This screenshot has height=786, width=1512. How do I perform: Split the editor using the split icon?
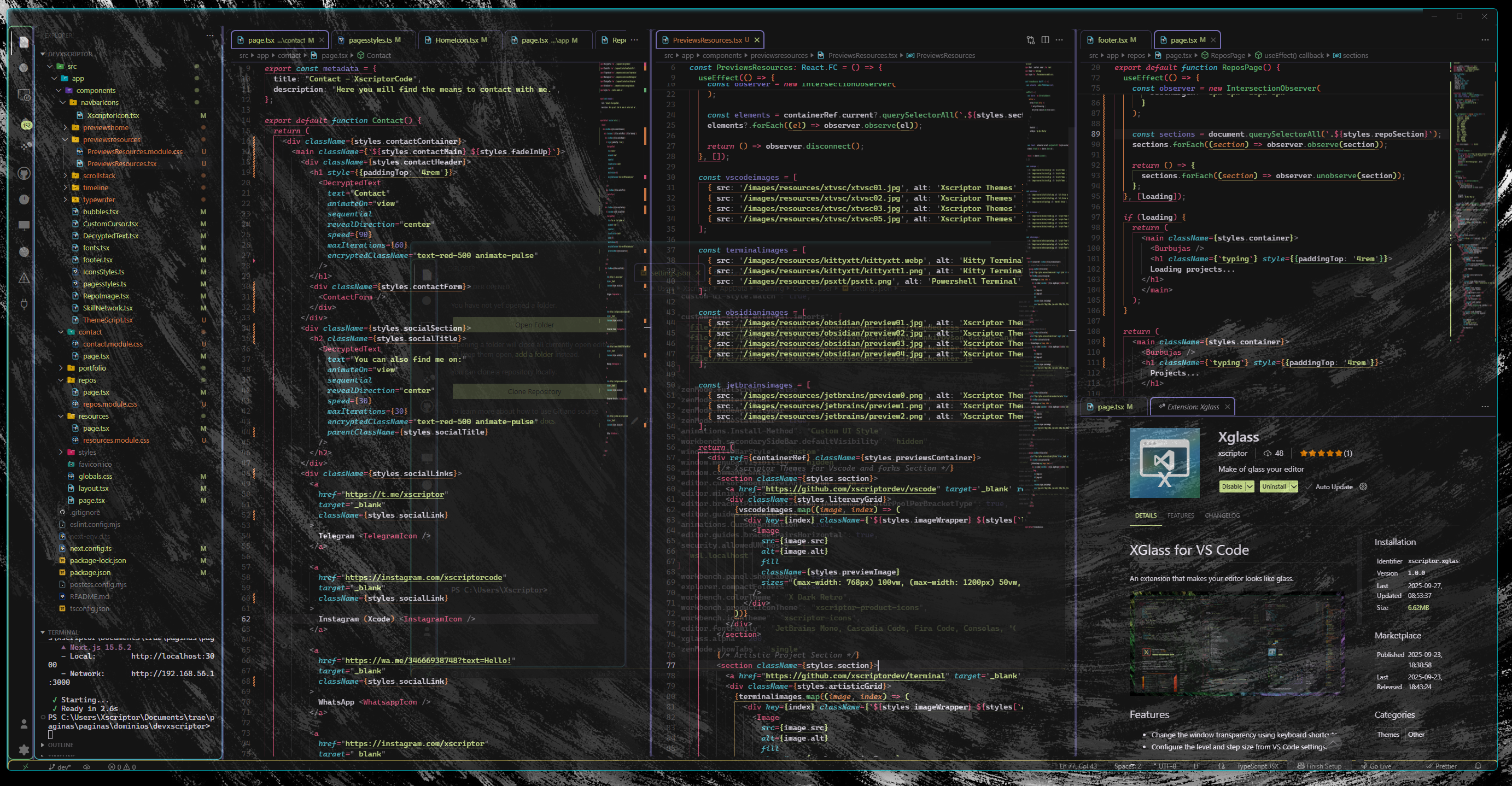(1046, 39)
